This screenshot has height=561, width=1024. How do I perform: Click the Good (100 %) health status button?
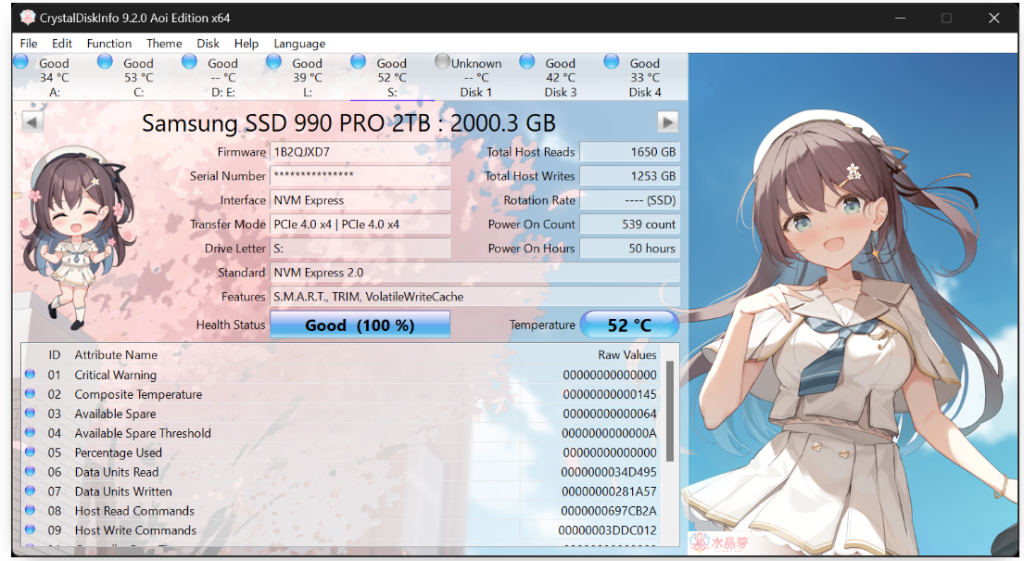tap(360, 325)
